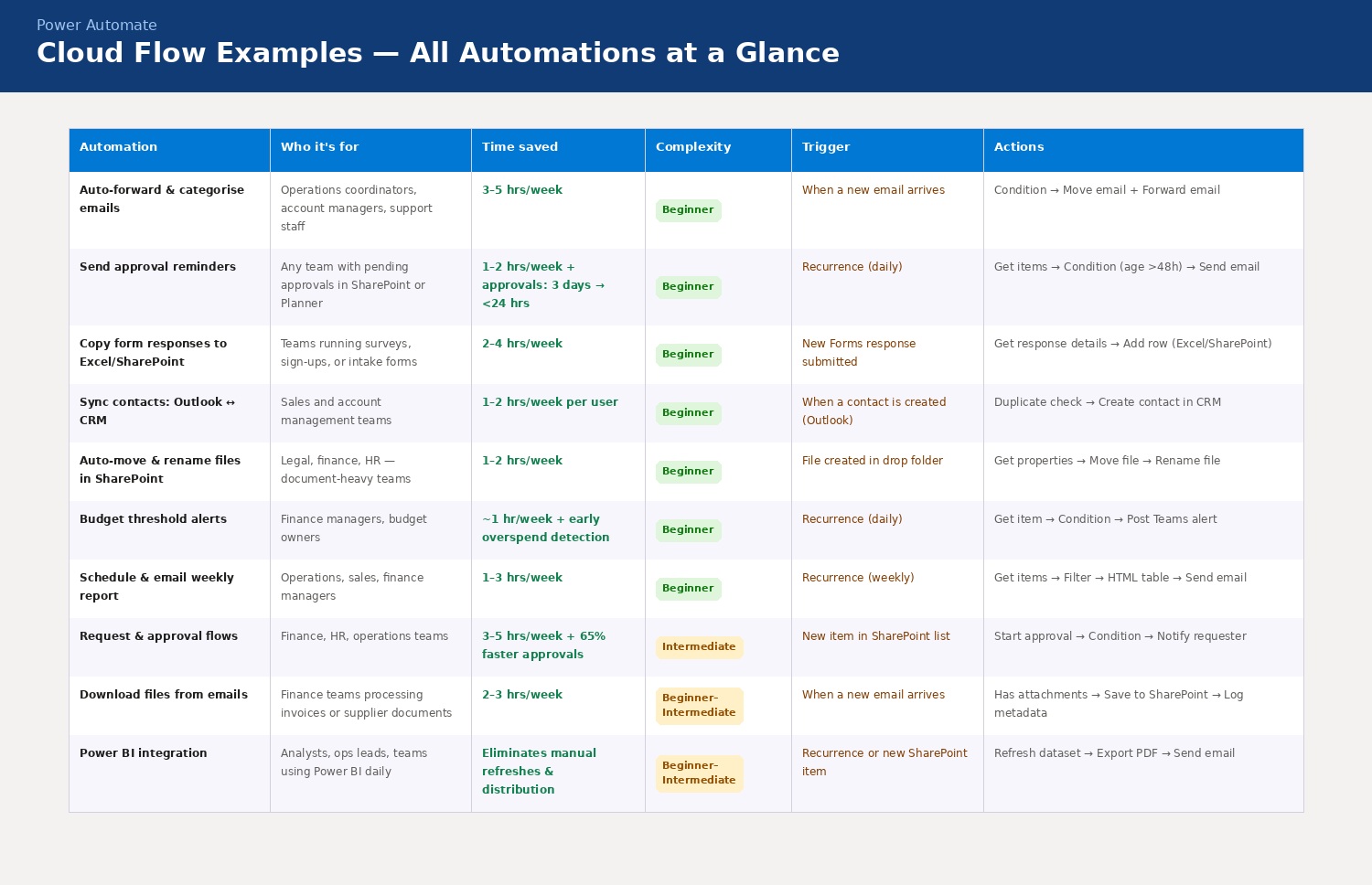Select "~1 hr/week + early overspend detection"
1372x885 pixels.
(546, 528)
